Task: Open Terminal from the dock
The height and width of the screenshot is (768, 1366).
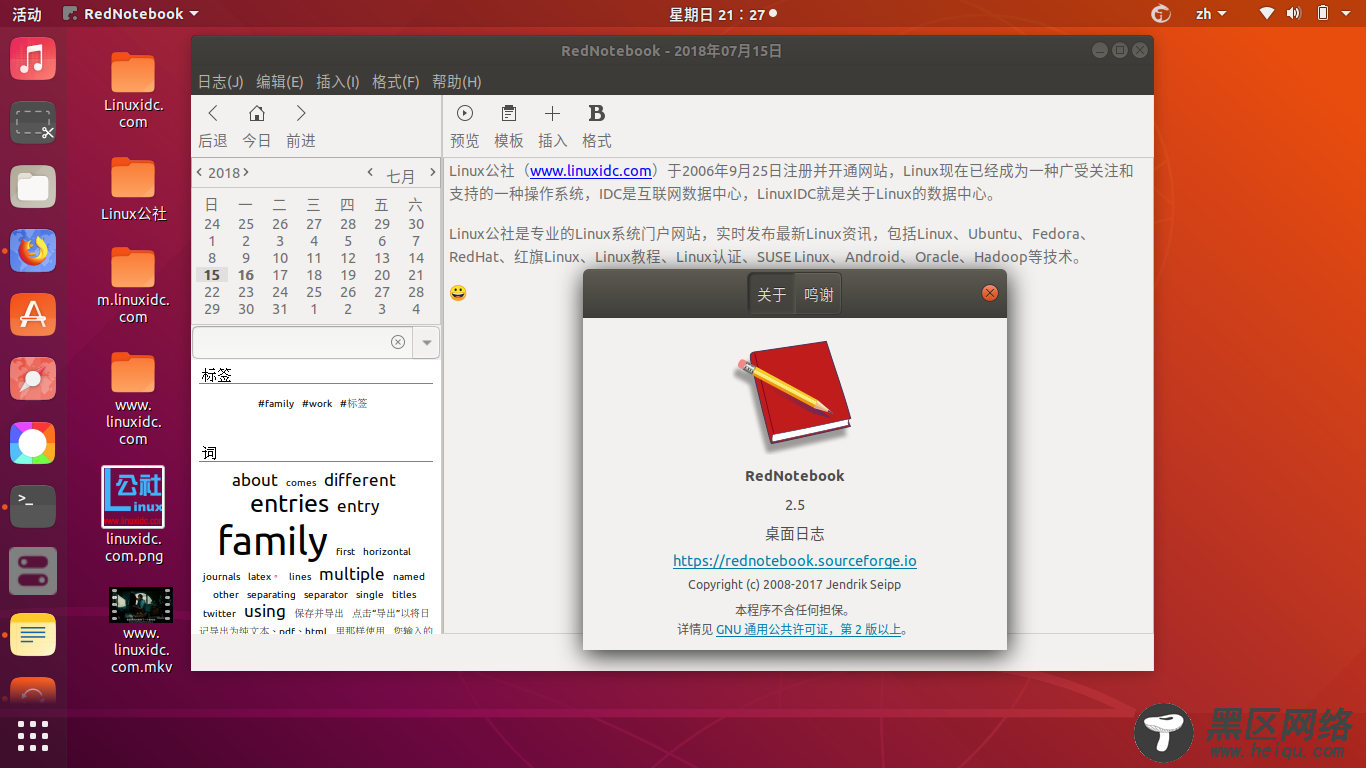Action: [33, 507]
